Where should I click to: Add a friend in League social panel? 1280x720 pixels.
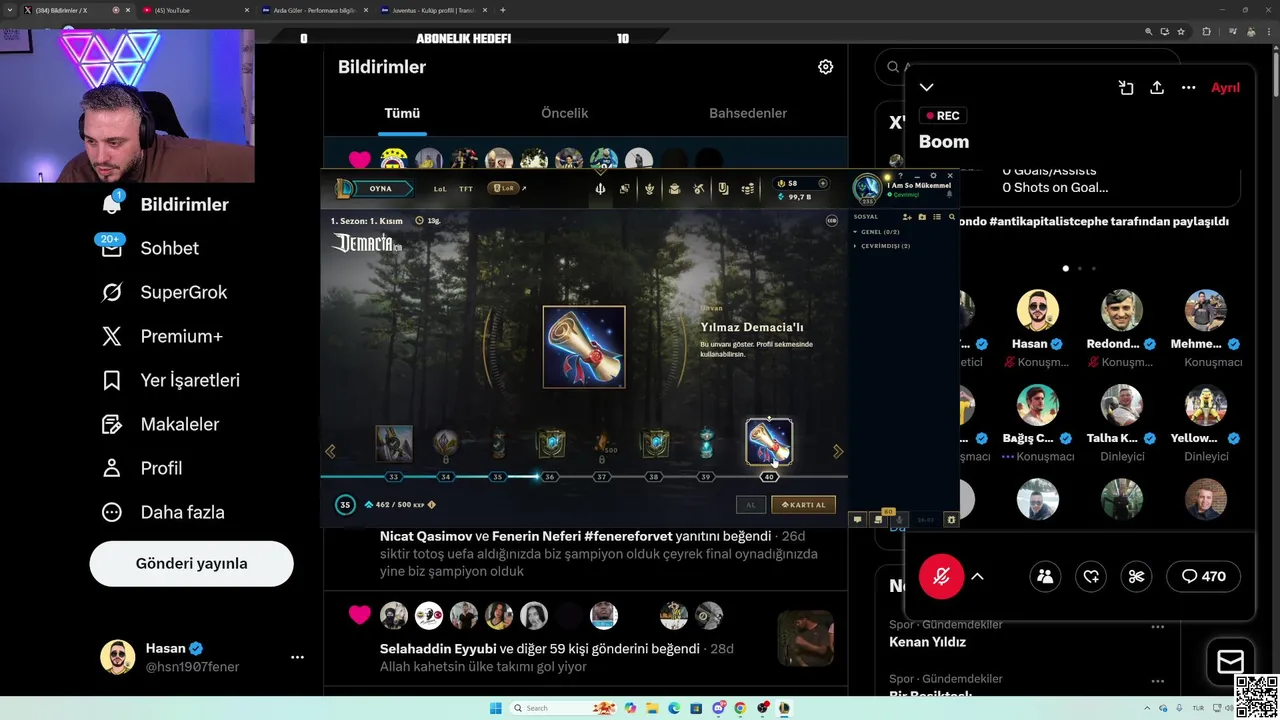coord(907,217)
